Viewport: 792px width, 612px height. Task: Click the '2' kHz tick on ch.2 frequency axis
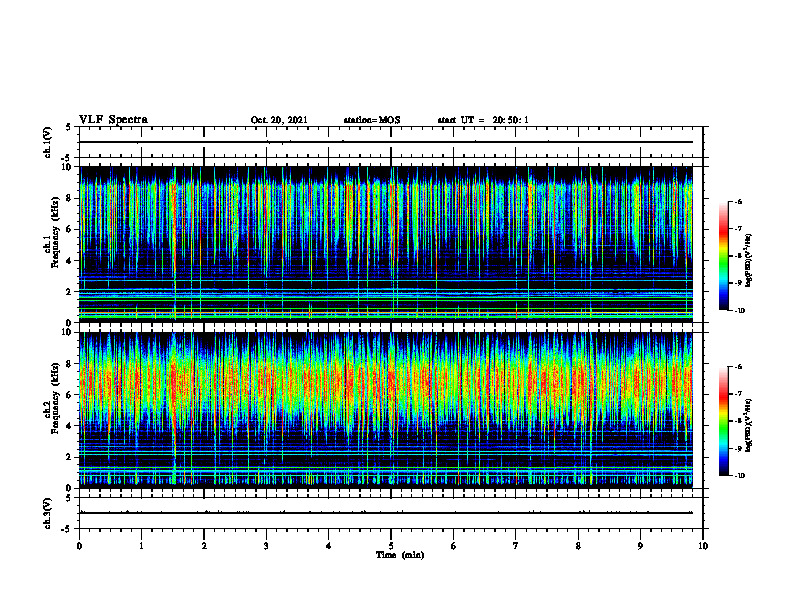coord(69,457)
